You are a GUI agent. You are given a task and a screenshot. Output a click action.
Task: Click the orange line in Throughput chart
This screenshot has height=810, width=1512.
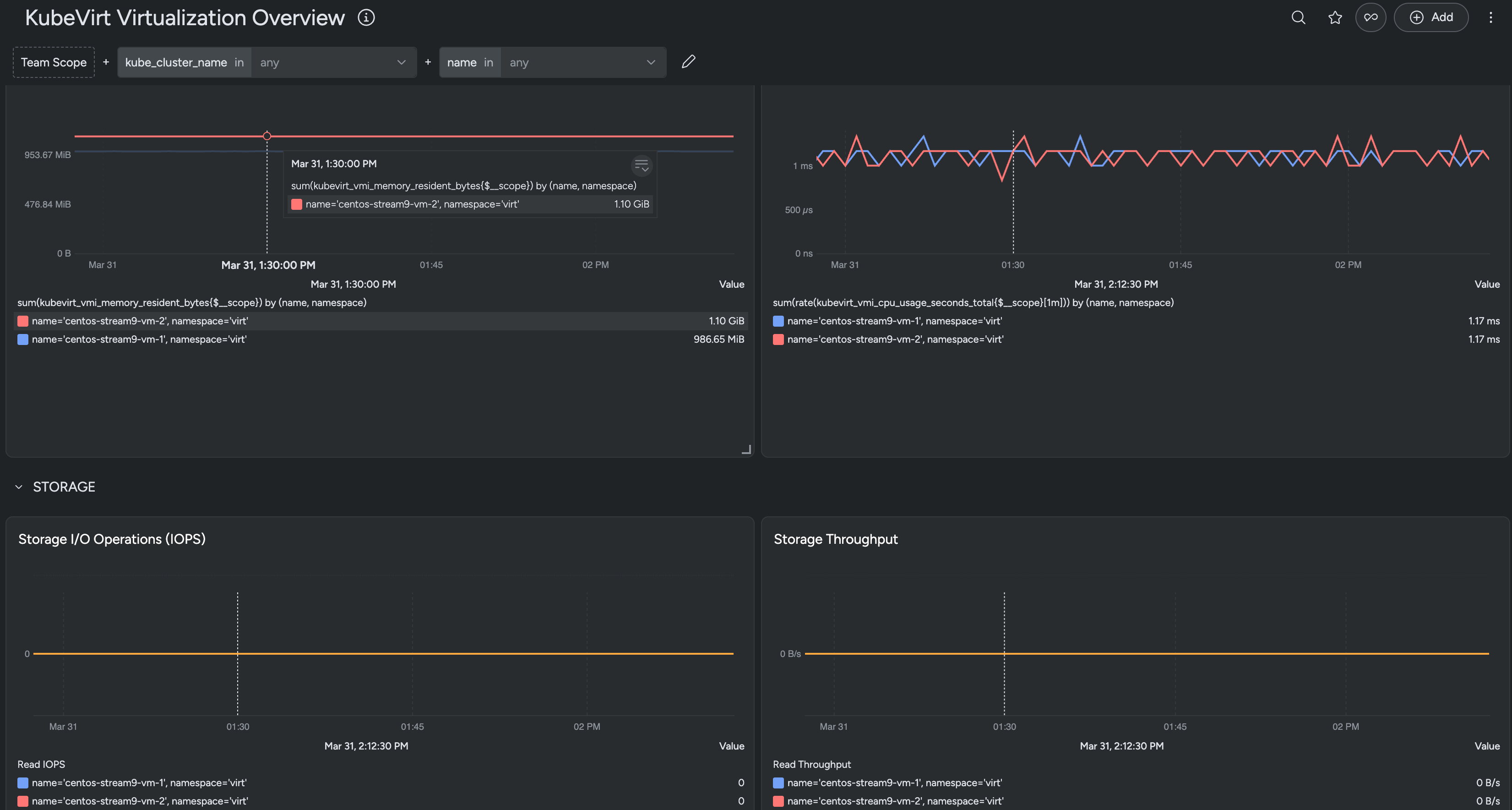[1147, 654]
